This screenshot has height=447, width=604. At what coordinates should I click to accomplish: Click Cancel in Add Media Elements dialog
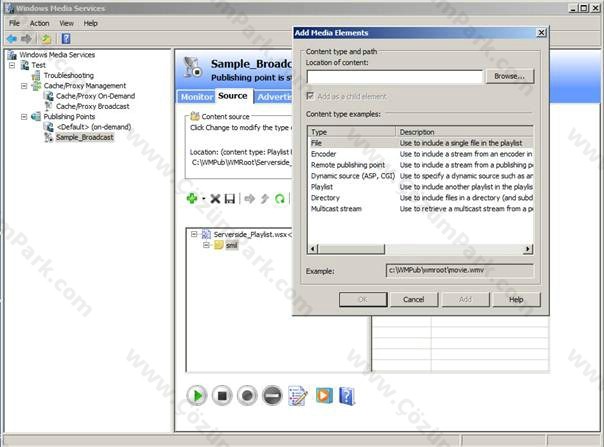coord(414,299)
